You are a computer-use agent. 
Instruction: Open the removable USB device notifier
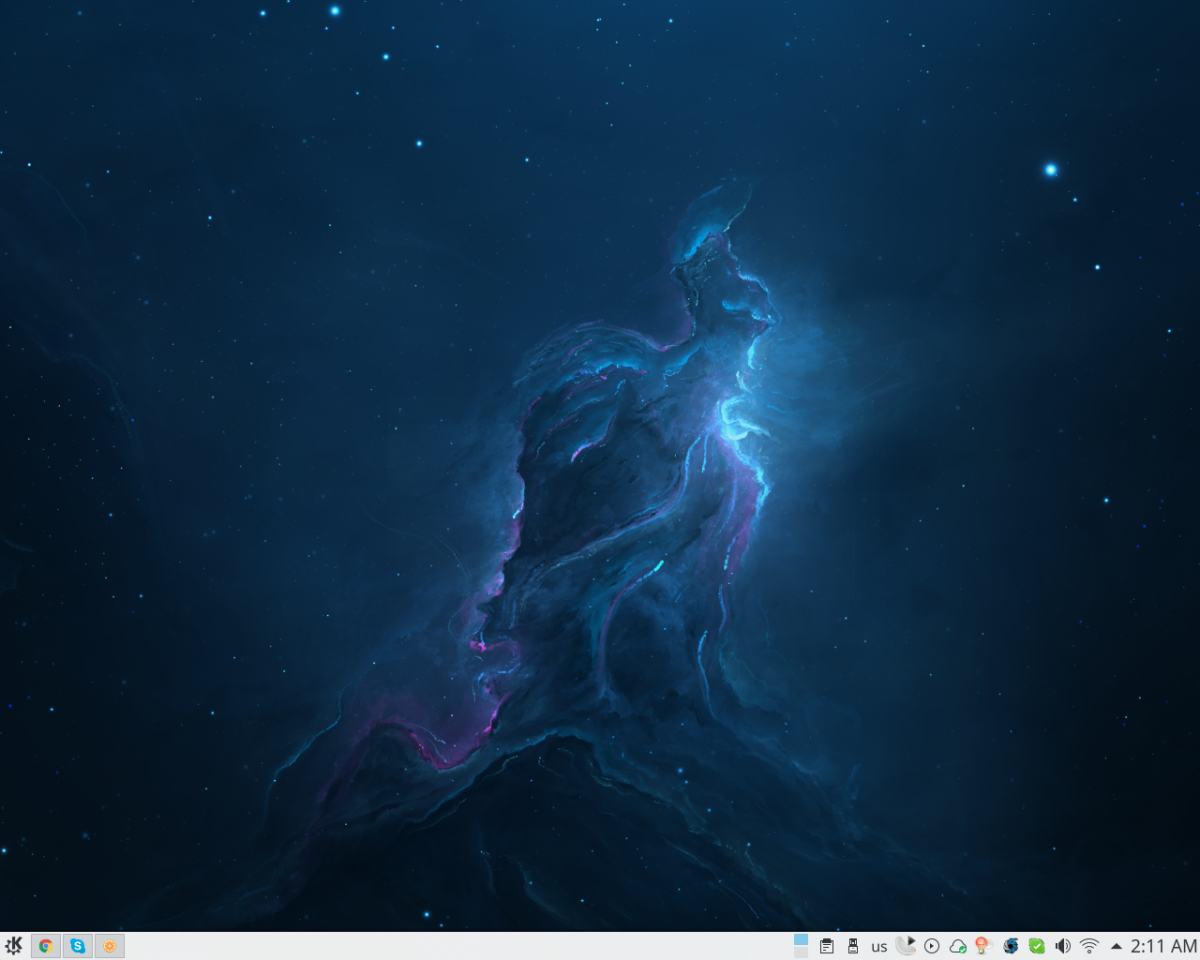[853, 946]
